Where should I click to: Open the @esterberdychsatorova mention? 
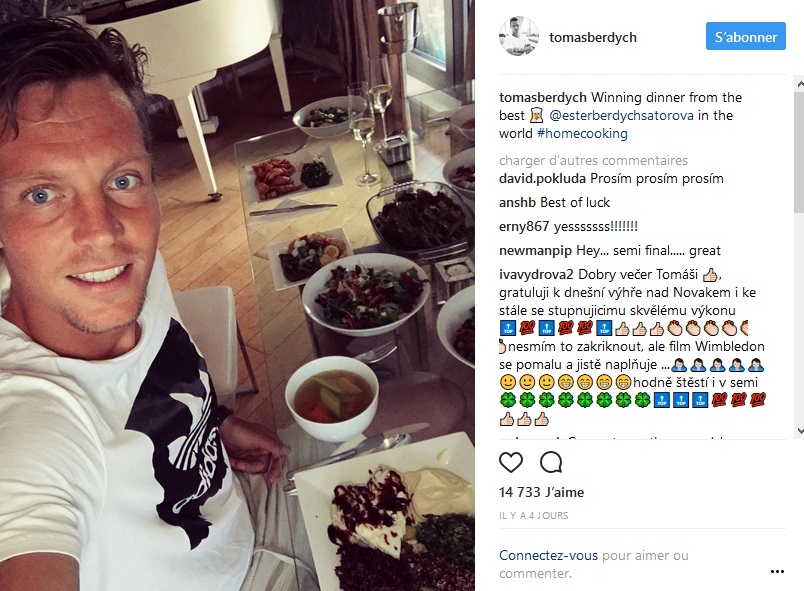pyautogui.click(x=621, y=115)
